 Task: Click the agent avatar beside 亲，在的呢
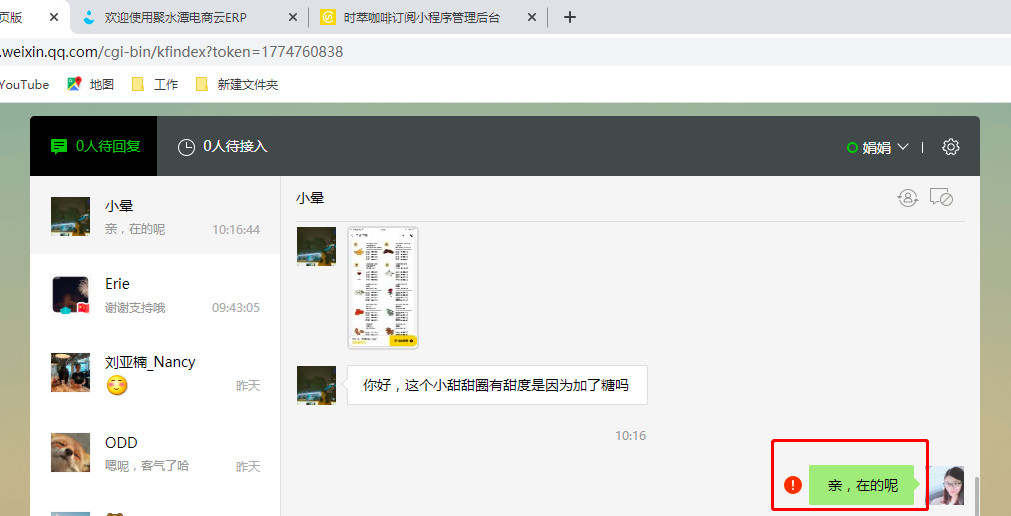pyautogui.click(x=945, y=485)
